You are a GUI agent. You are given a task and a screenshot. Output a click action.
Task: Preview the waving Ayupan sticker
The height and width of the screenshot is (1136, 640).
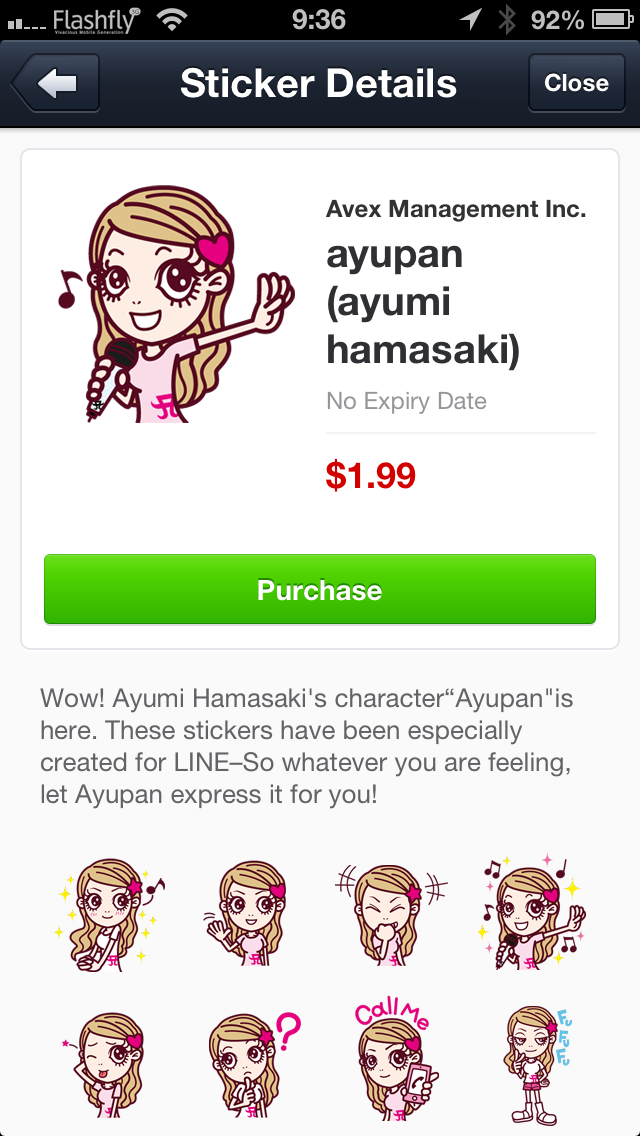(248, 915)
